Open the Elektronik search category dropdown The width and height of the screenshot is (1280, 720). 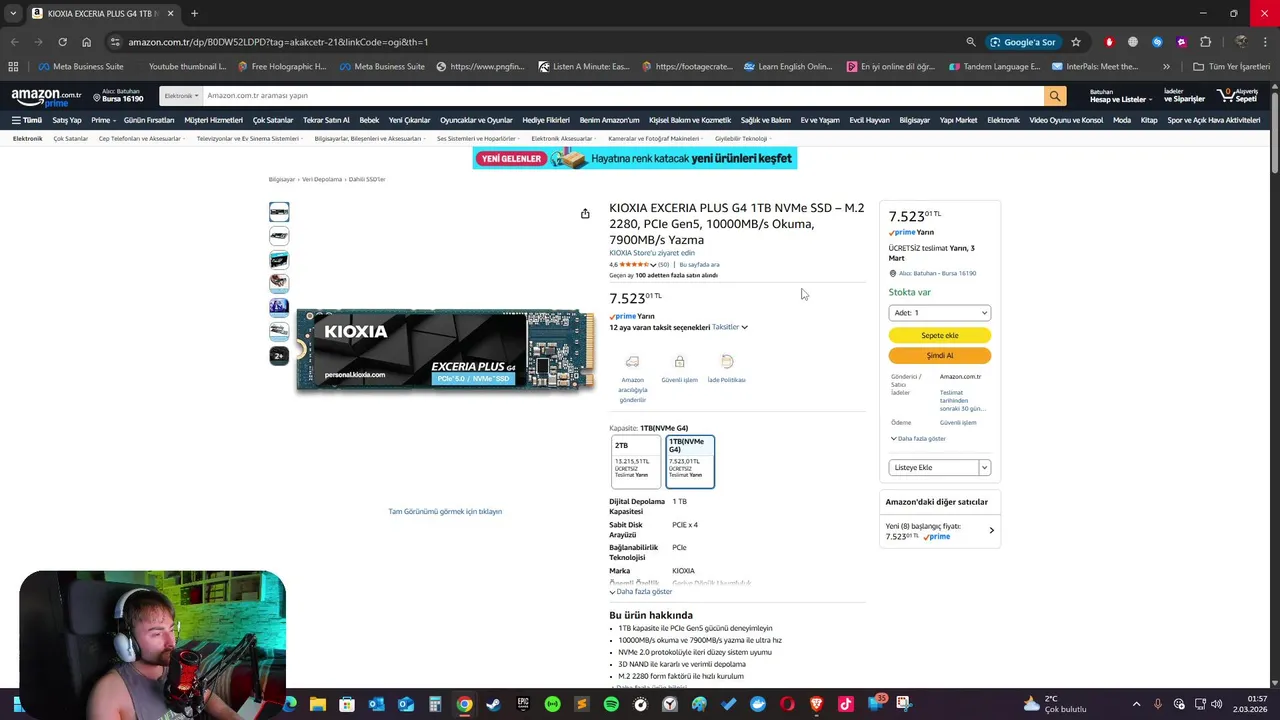[x=181, y=96]
